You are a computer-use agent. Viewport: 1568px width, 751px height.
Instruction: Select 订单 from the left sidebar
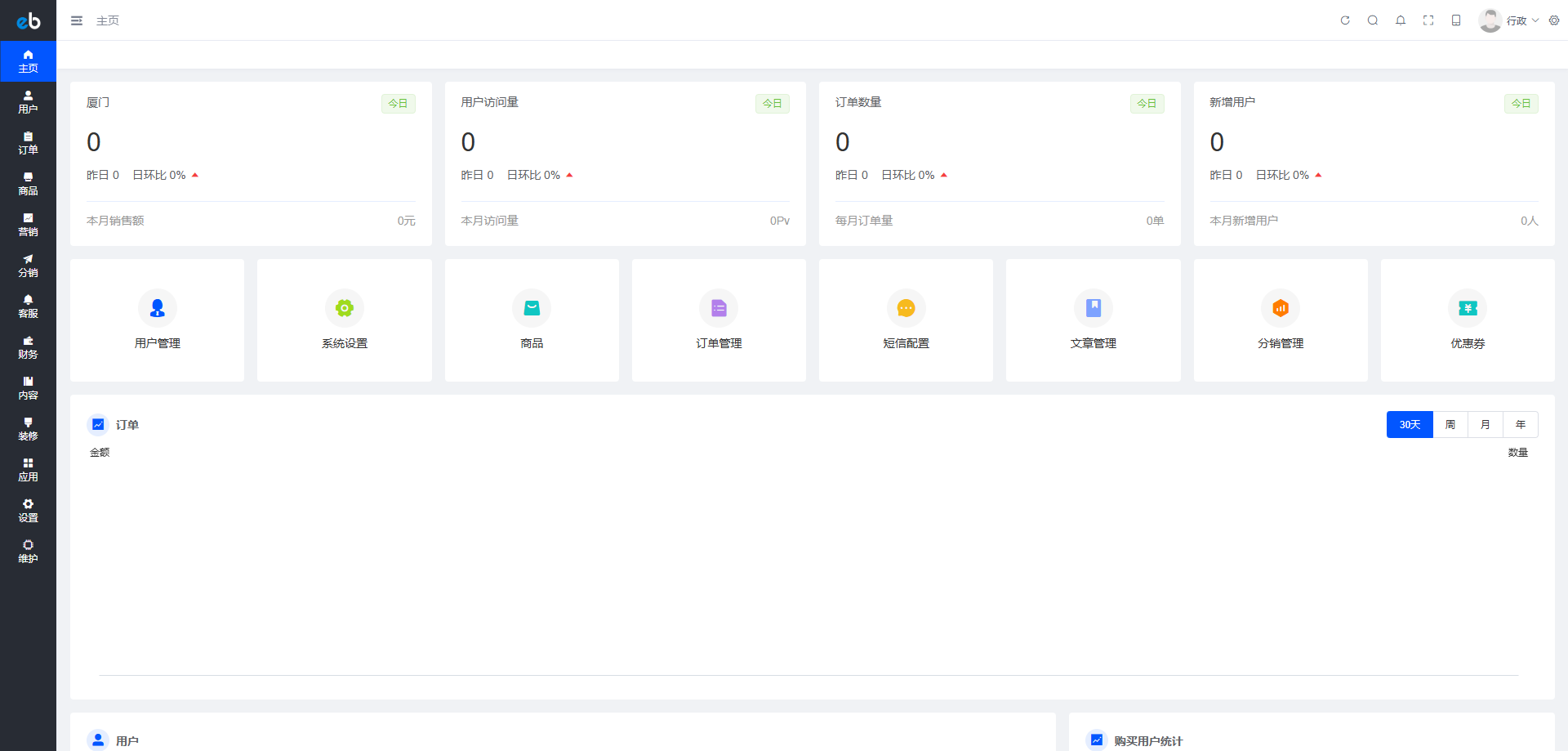28,144
